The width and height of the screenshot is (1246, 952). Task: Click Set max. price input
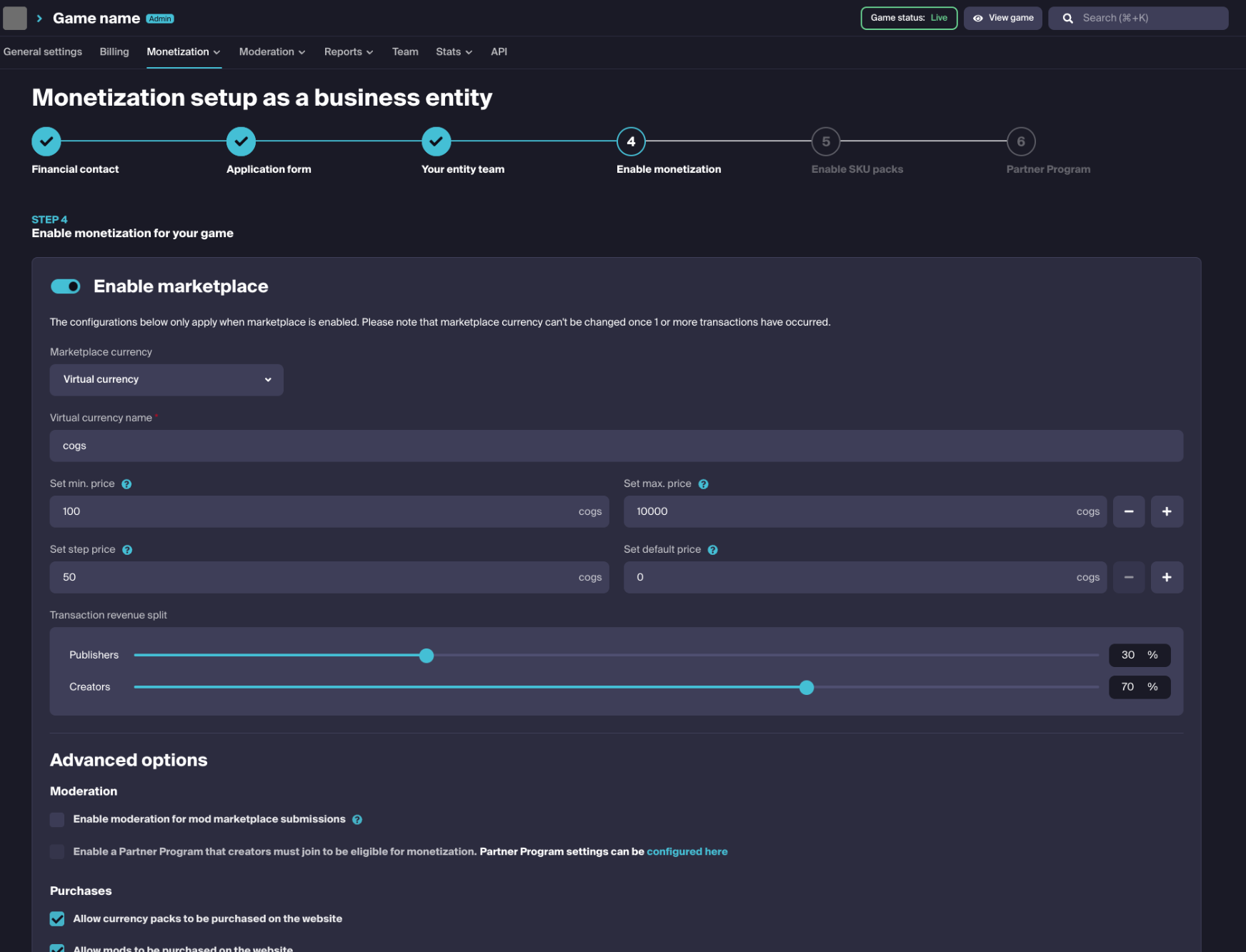pos(865,511)
